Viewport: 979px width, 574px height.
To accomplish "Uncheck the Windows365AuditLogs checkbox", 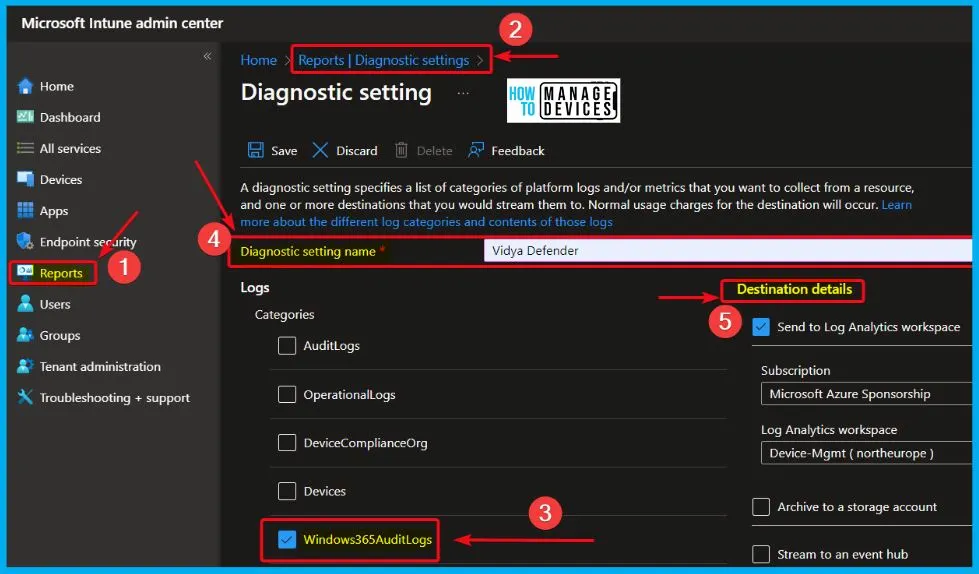I will tap(287, 540).
